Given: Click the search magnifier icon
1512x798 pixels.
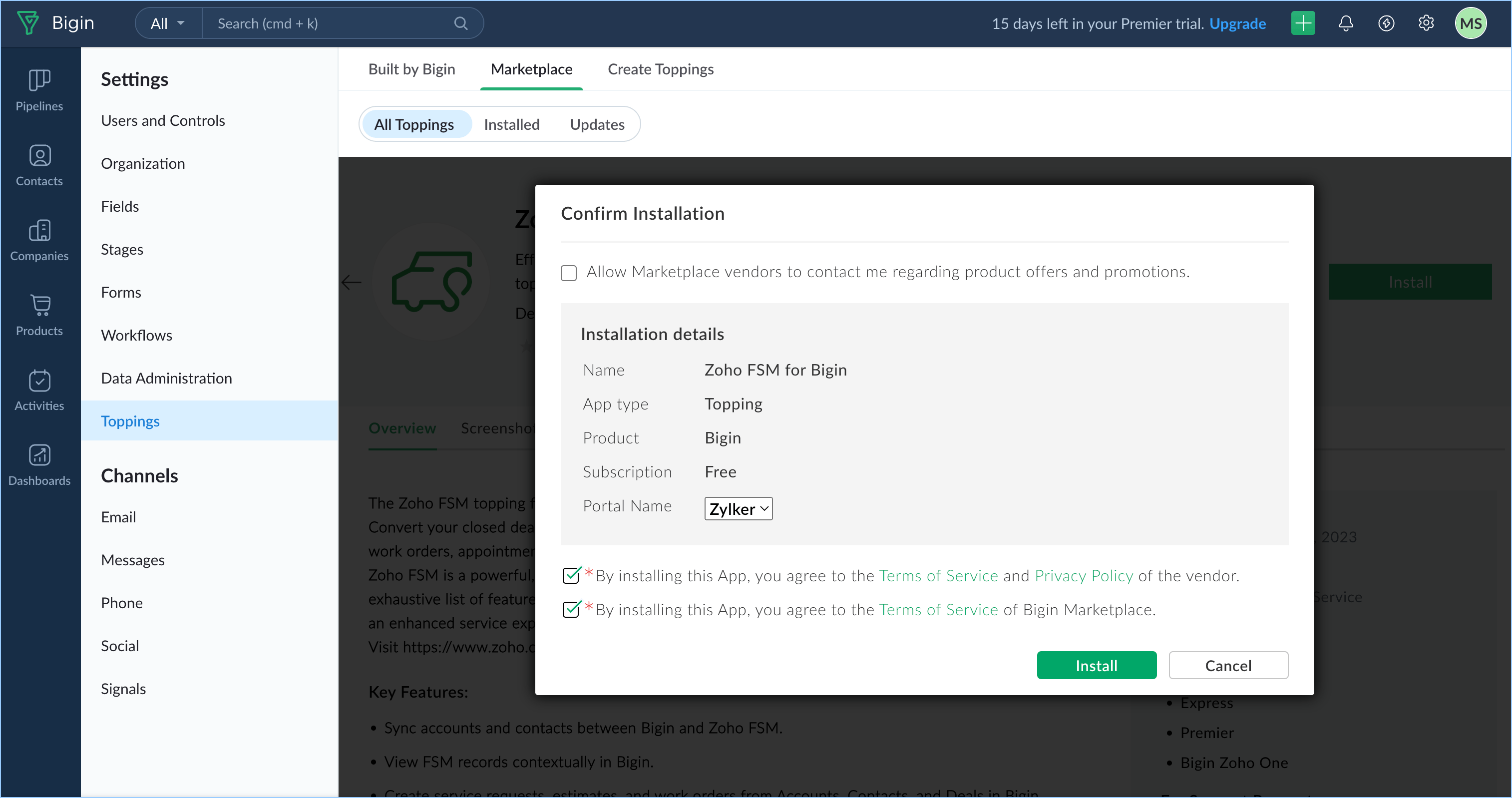Looking at the screenshot, I should (461, 23).
